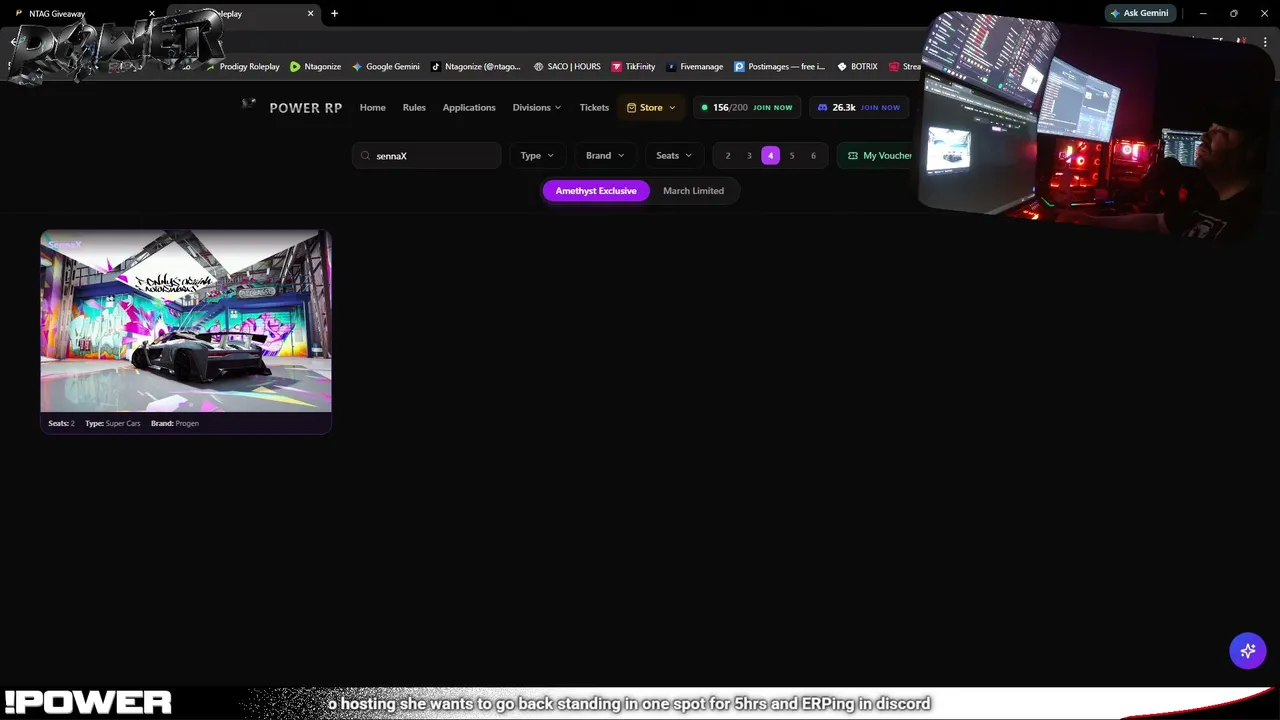
Task: Open the Google Gemini bookmark
Action: pyautogui.click(x=386, y=67)
